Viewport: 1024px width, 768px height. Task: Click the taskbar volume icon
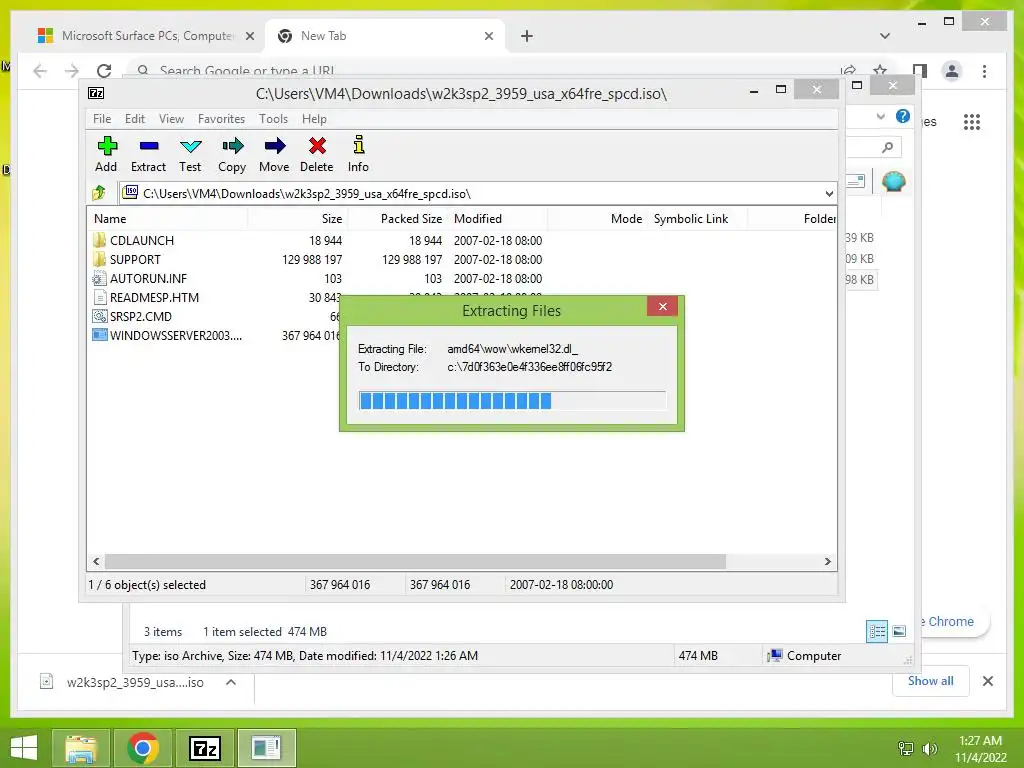pyautogui.click(x=929, y=749)
